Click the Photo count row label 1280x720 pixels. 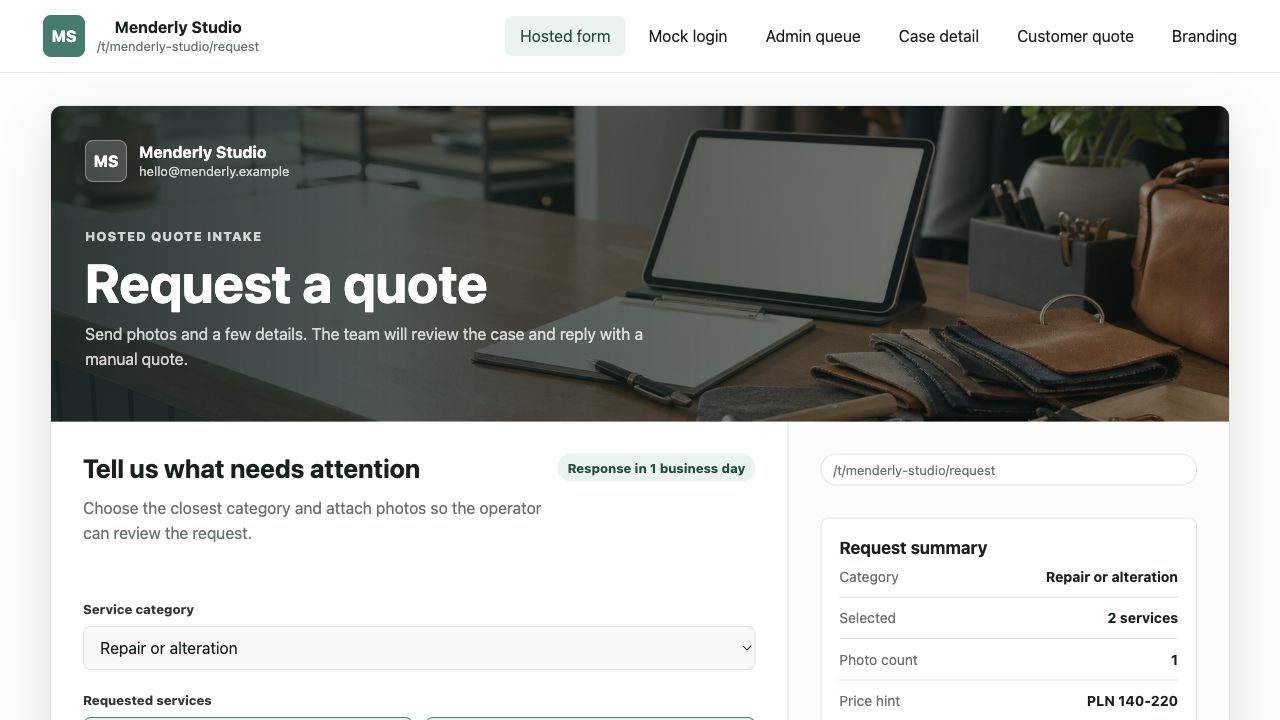tap(878, 660)
